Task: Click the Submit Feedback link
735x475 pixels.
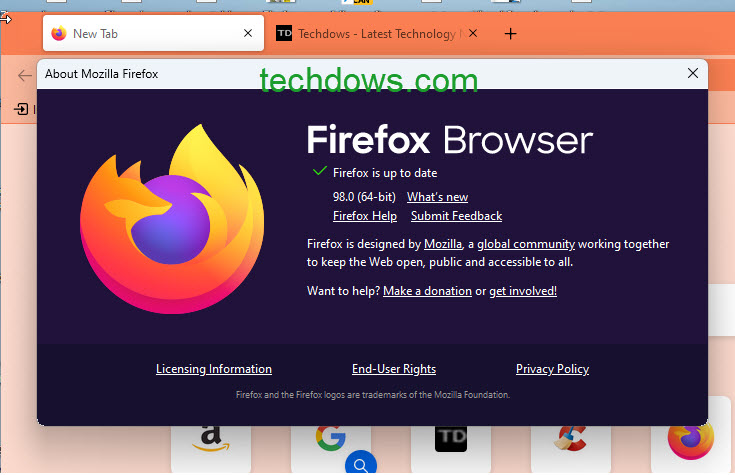Action: (x=456, y=216)
